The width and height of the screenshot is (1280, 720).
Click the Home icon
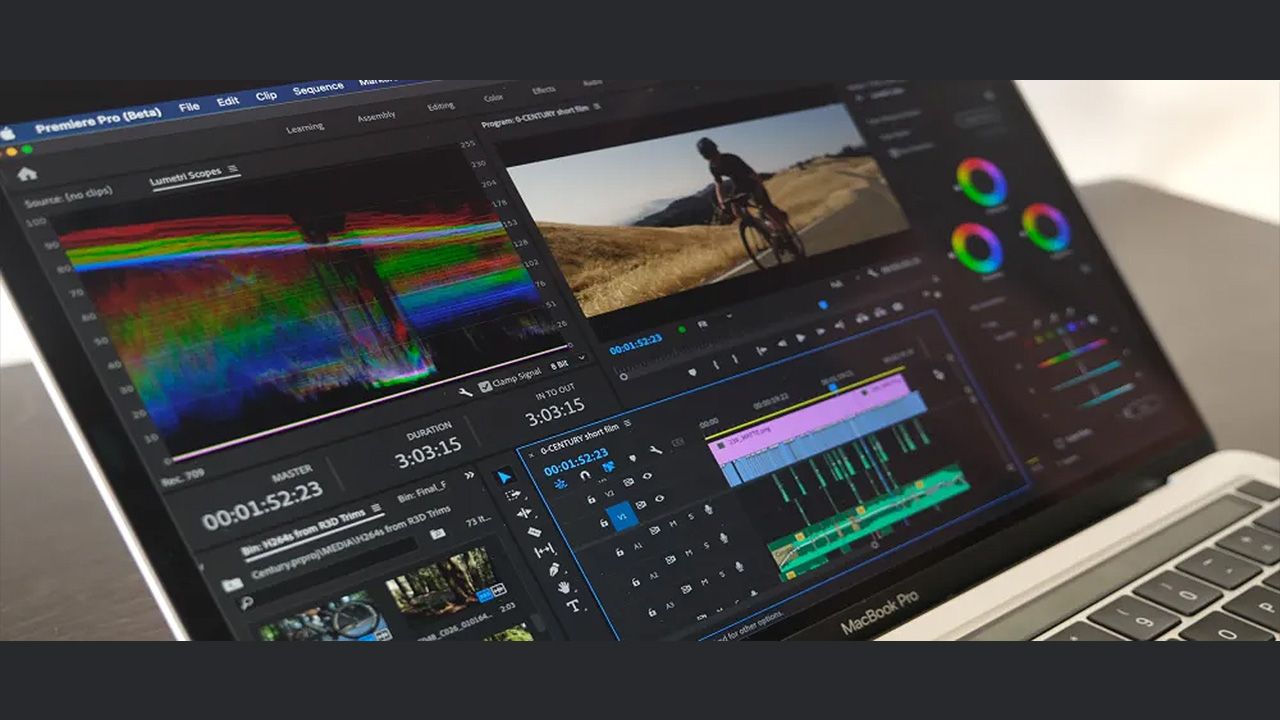tap(27, 173)
